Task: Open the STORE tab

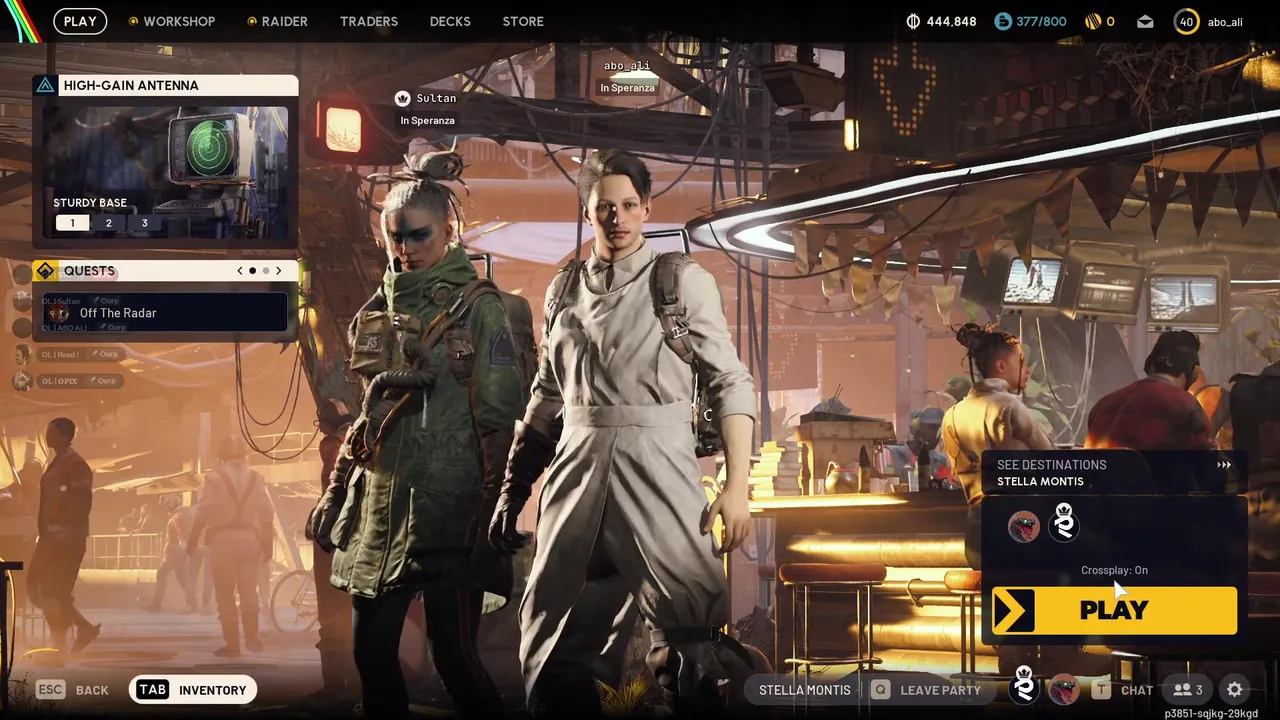Action: 523,21
